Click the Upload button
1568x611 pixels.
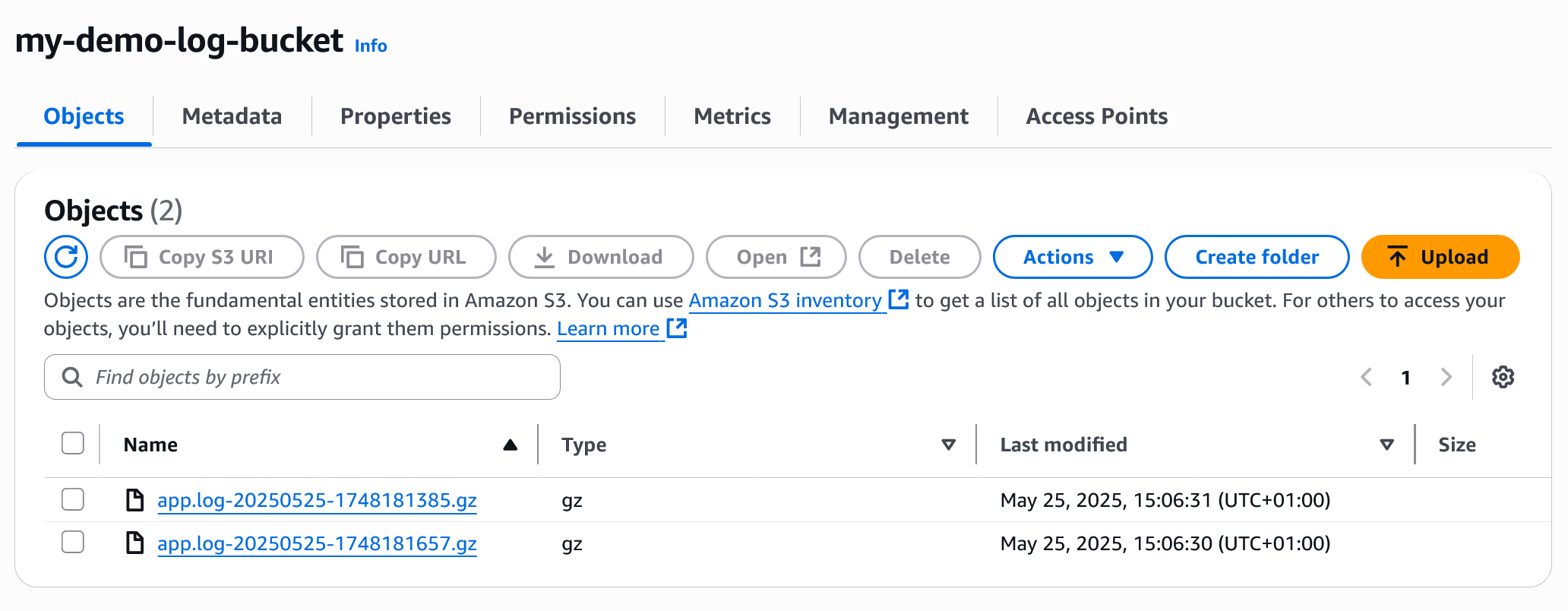[x=1440, y=257]
